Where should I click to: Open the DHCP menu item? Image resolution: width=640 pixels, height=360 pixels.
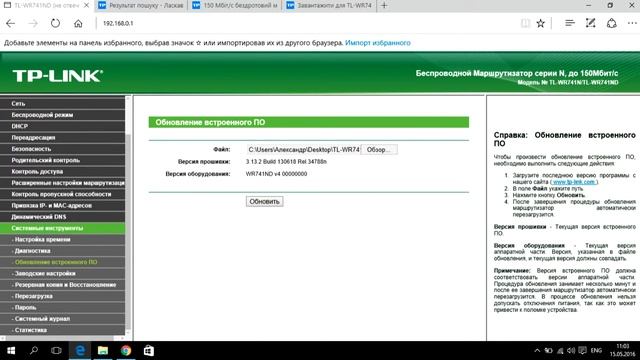click(x=62, y=127)
